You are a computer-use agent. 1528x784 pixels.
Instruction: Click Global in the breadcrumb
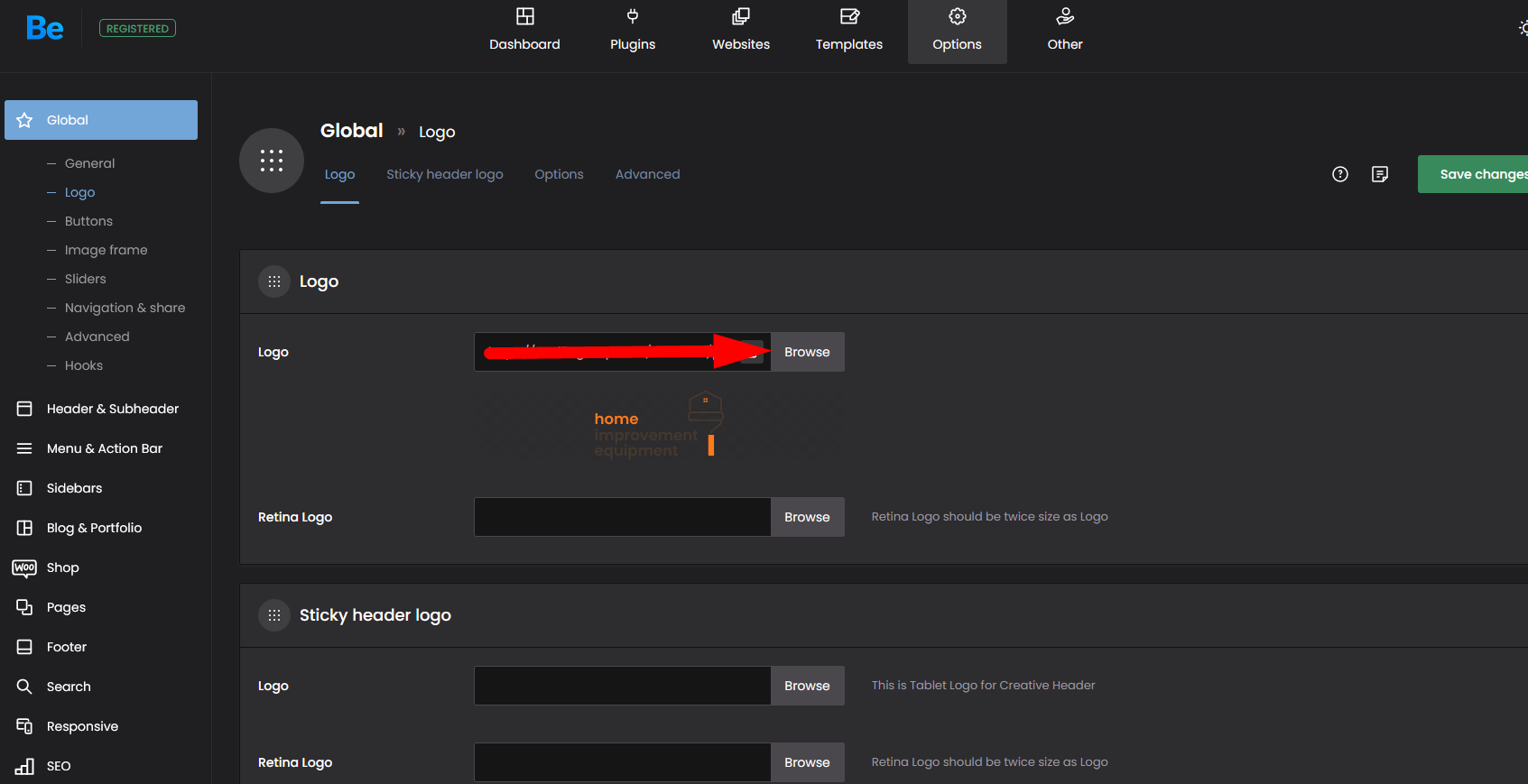tap(352, 131)
